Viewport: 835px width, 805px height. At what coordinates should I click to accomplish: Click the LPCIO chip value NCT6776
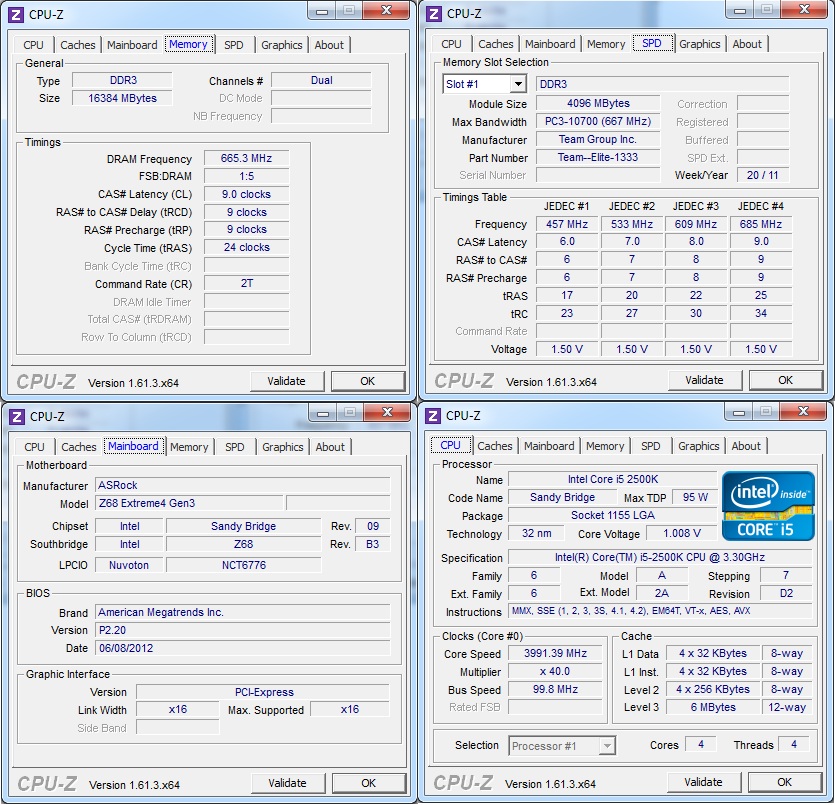pyautogui.click(x=244, y=565)
